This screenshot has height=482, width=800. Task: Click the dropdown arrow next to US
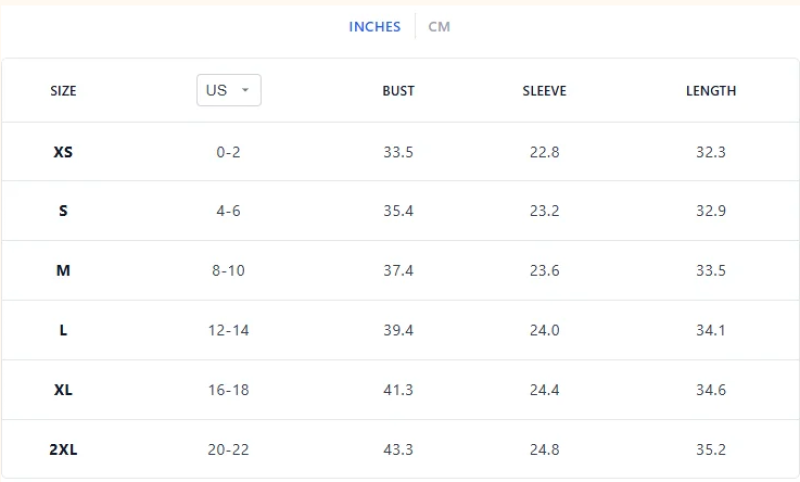(245, 90)
